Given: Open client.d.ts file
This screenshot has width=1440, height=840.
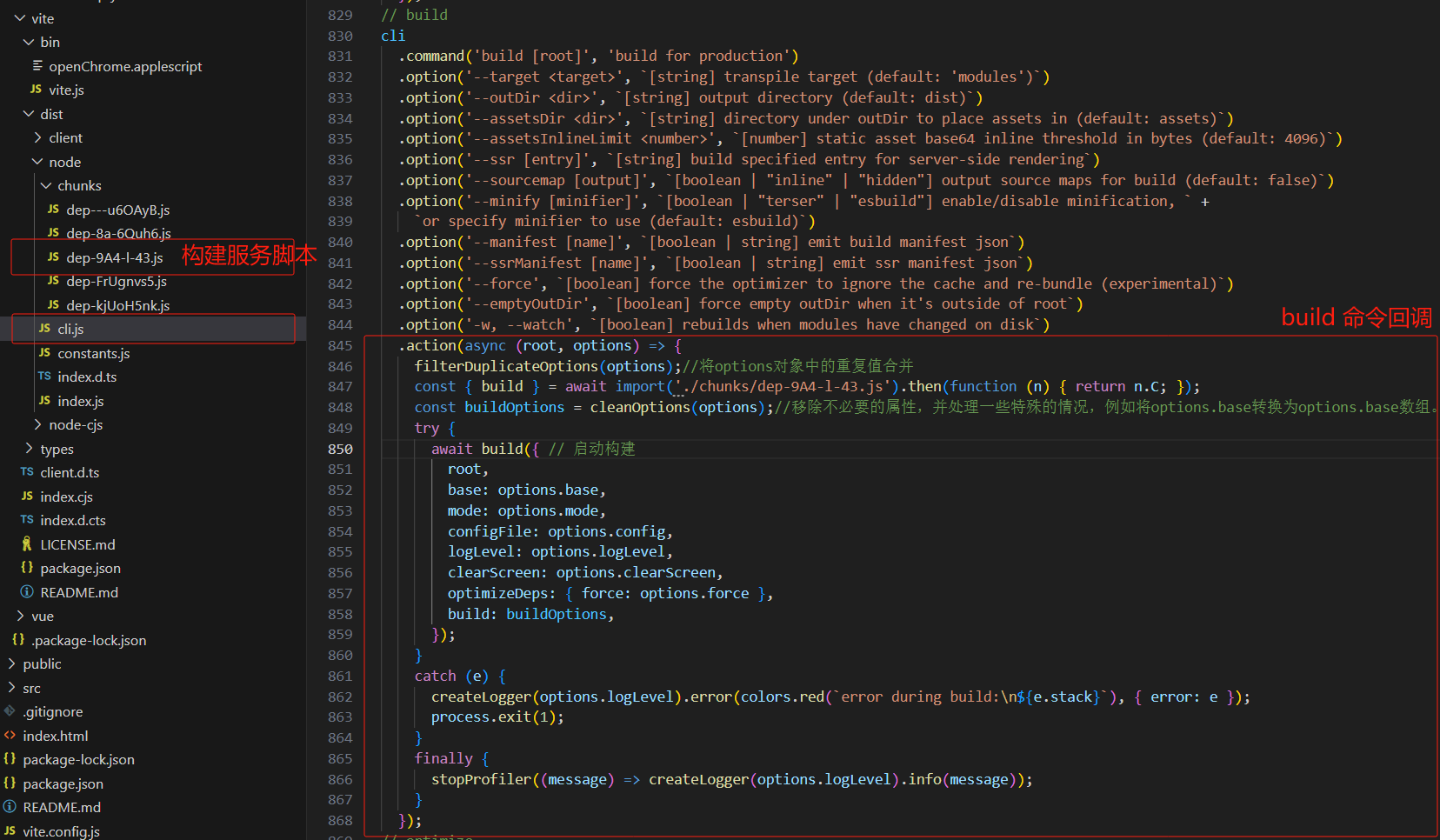Looking at the screenshot, I should point(70,472).
